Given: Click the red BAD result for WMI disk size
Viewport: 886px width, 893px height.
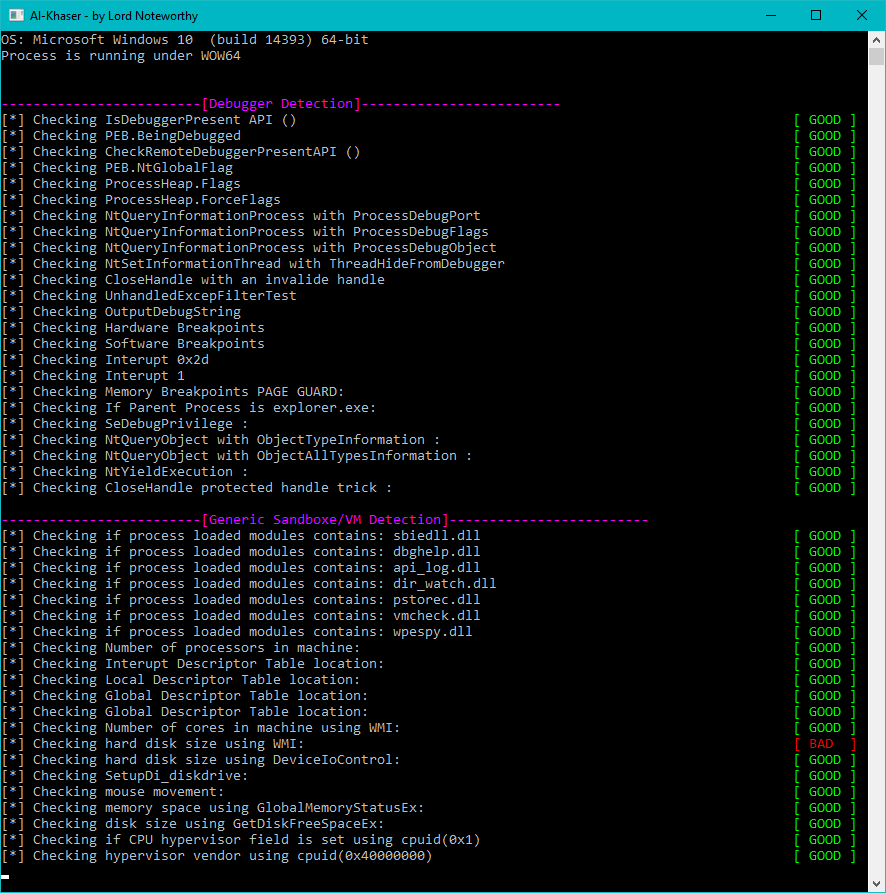Looking at the screenshot, I should click(x=825, y=744).
